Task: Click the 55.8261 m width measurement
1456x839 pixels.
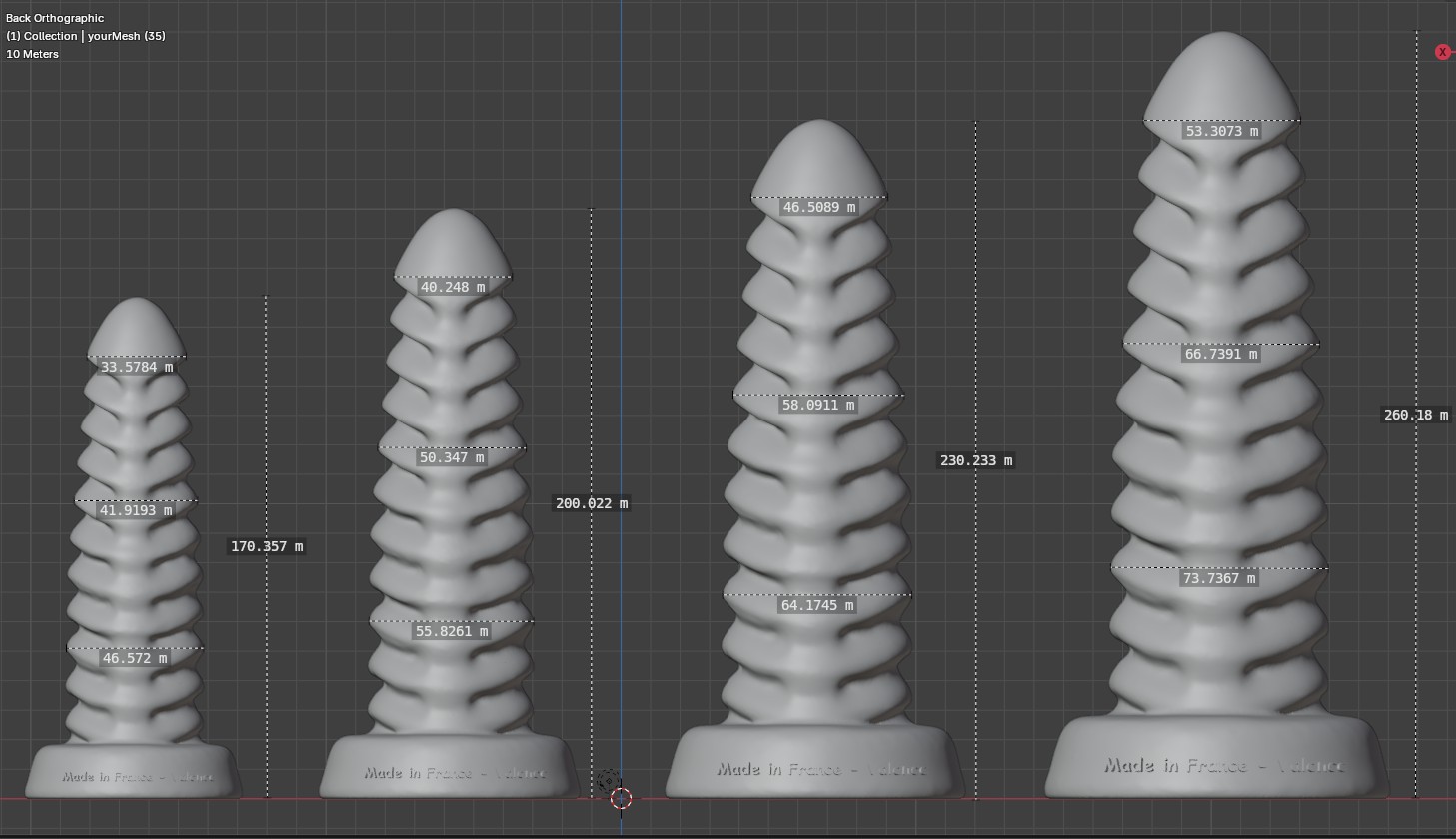Action: pyautogui.click(x=452, y=631)
